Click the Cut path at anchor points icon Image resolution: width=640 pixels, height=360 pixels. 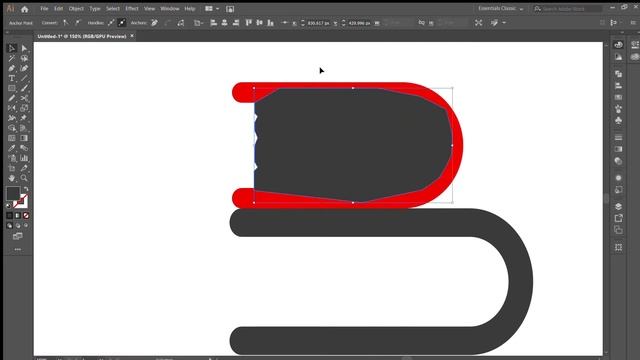tap(181, 23)
